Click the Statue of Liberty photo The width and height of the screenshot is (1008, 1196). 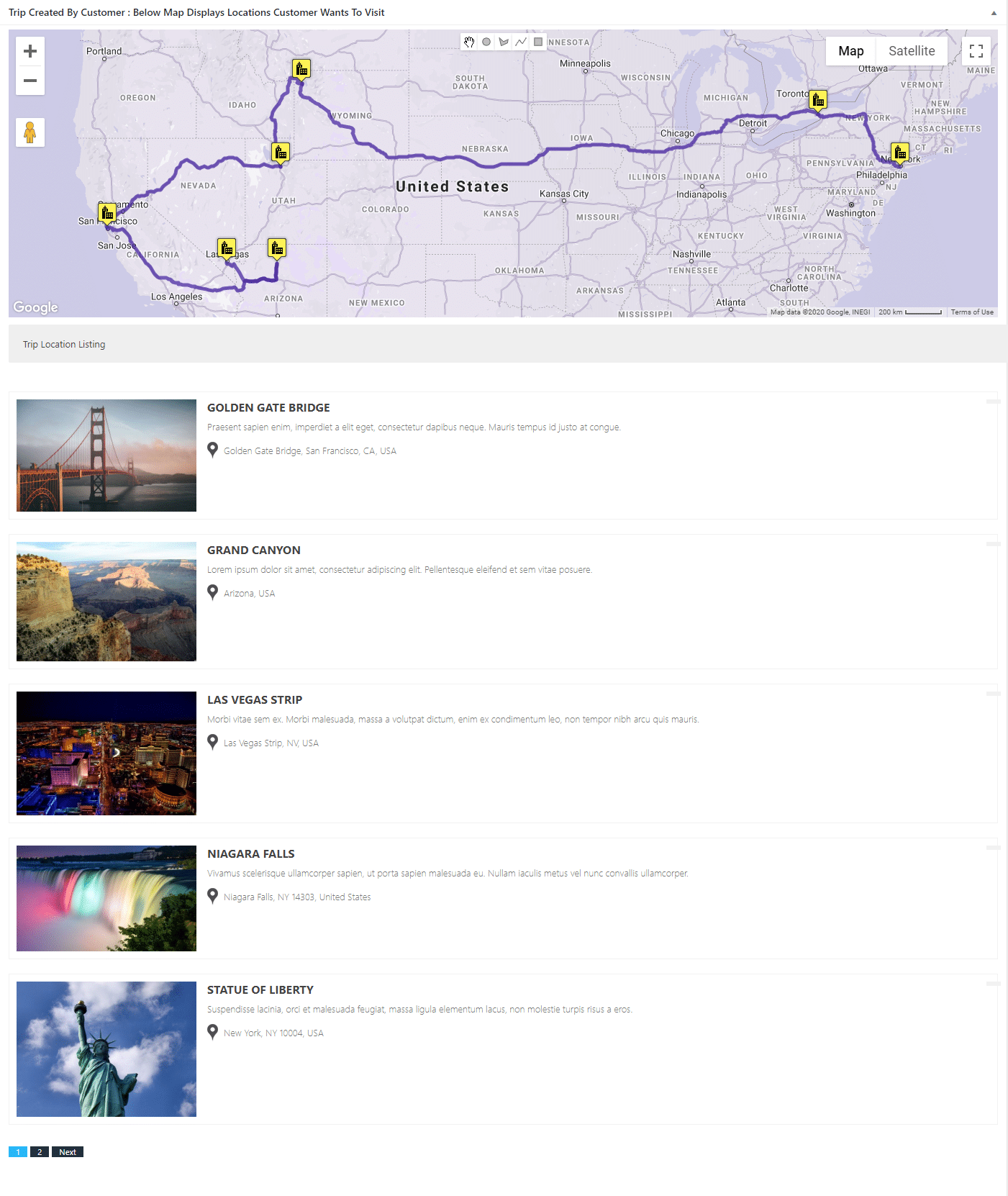pos(106,1049)
